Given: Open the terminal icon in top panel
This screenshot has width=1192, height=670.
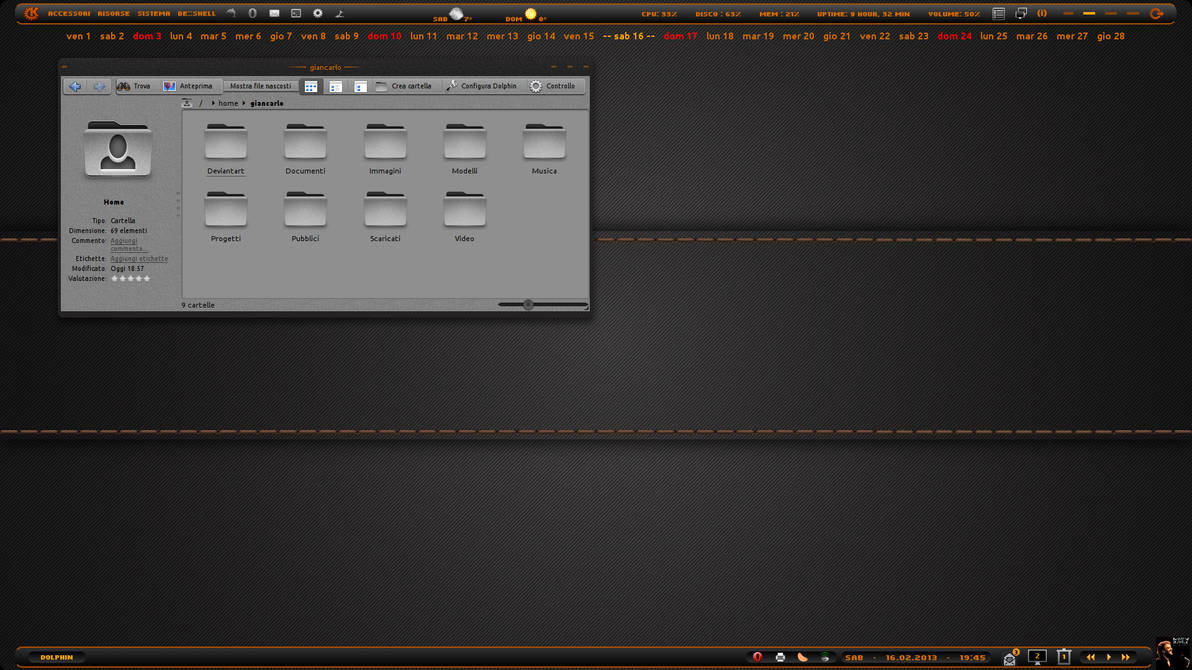Looking at the screenshot, I should [x=296, y=14].
